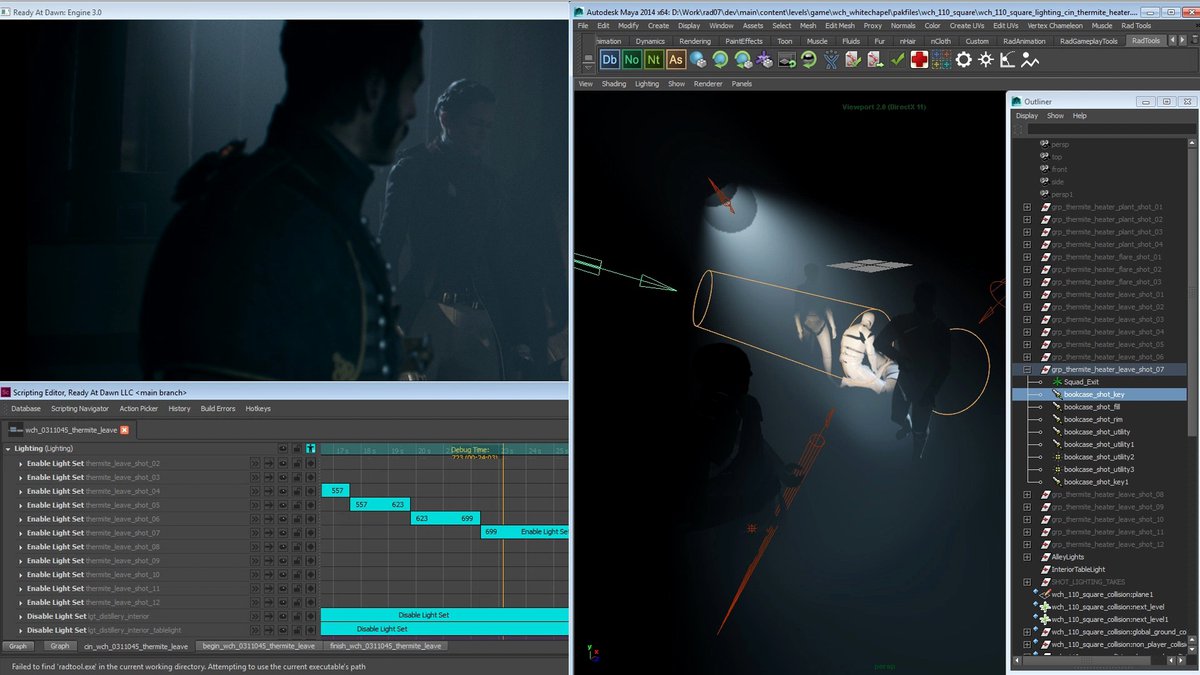Click the sun-shaped light shelf icon
1200x675 pixels.
(x=986, y=60)
